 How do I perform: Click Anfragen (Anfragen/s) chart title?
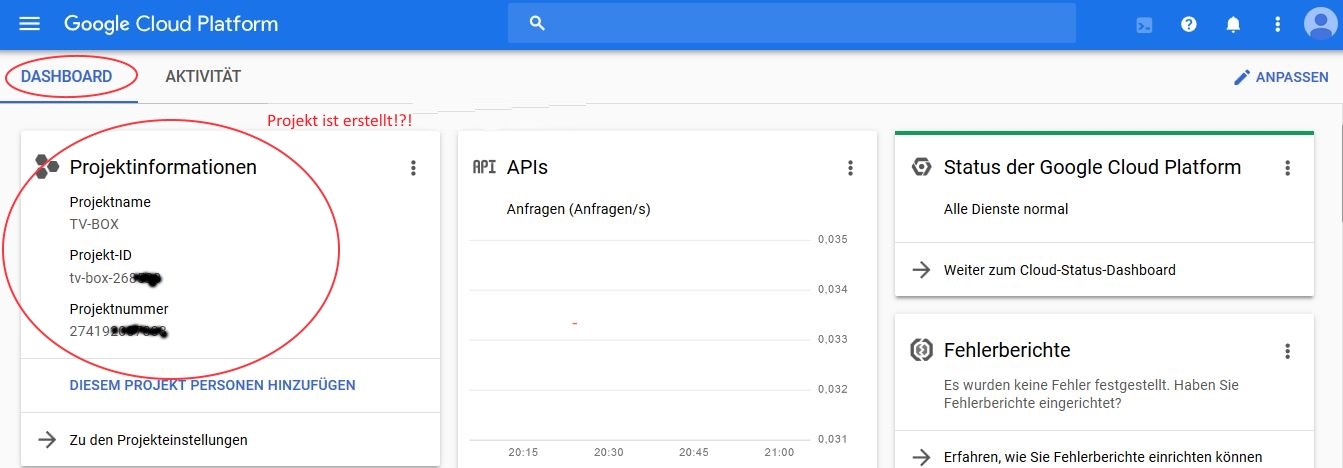coord(579,210)
